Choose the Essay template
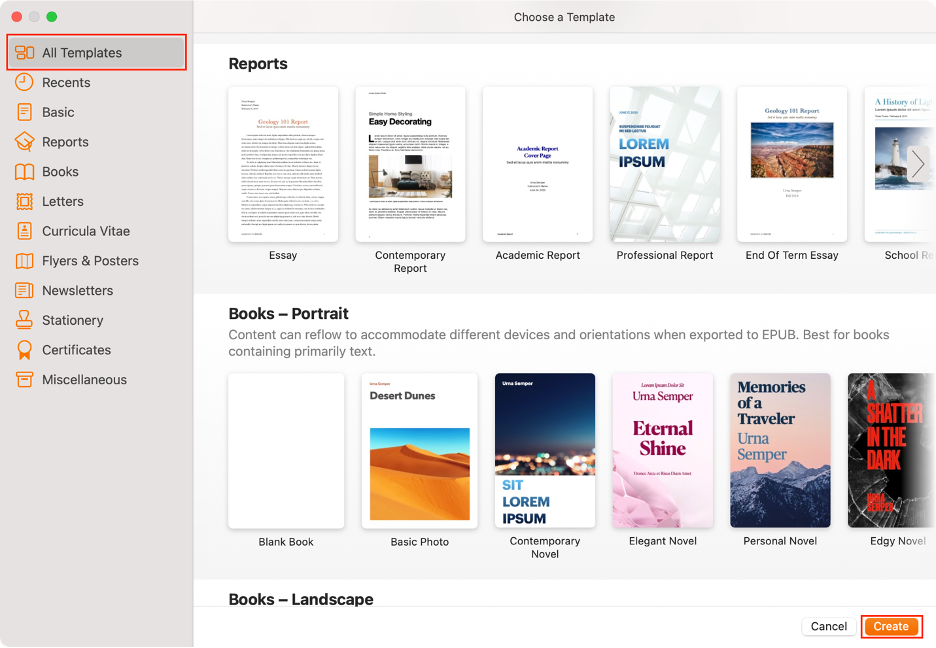936x648 pixels. point(284,165)
